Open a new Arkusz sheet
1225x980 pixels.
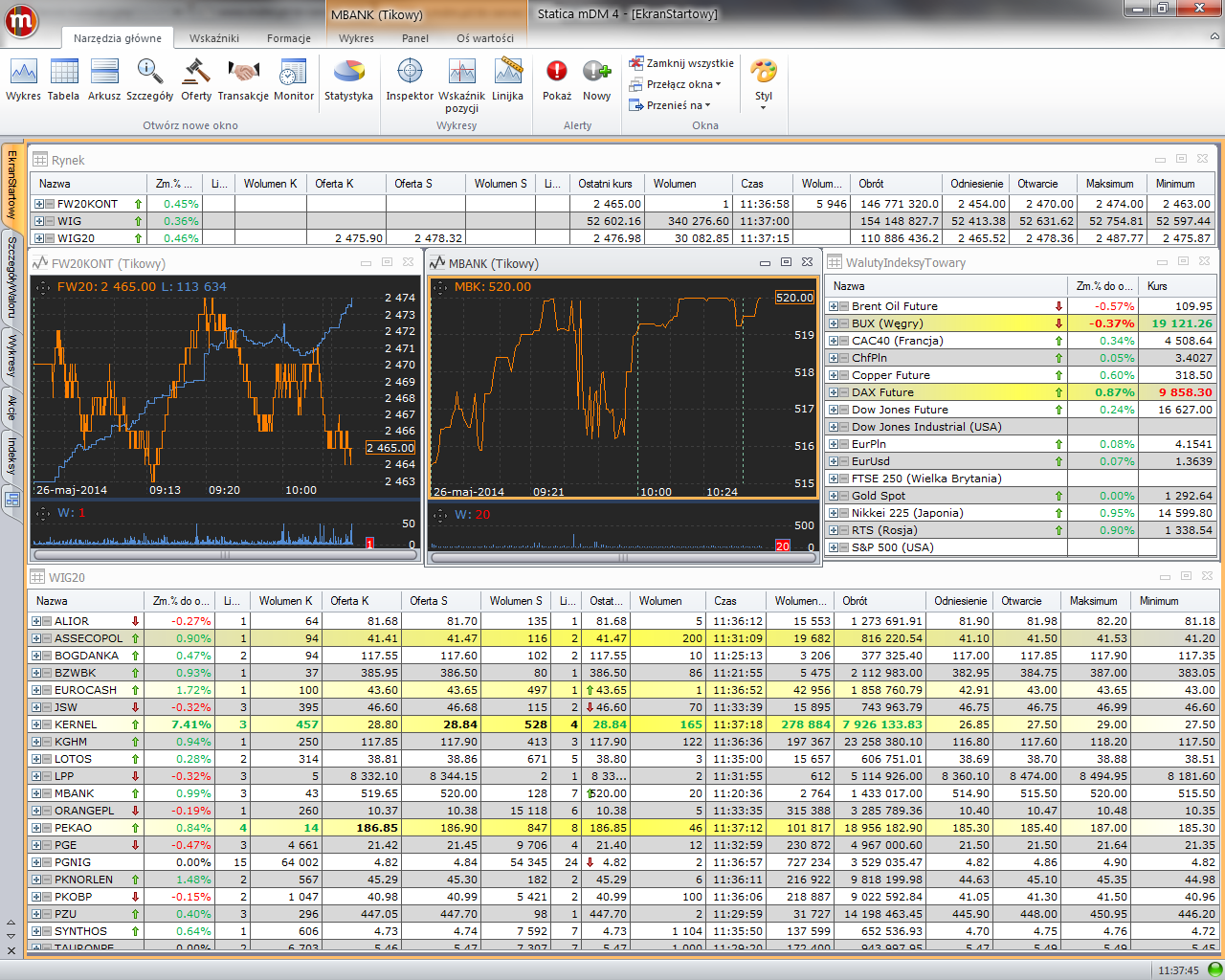(104, 79)
